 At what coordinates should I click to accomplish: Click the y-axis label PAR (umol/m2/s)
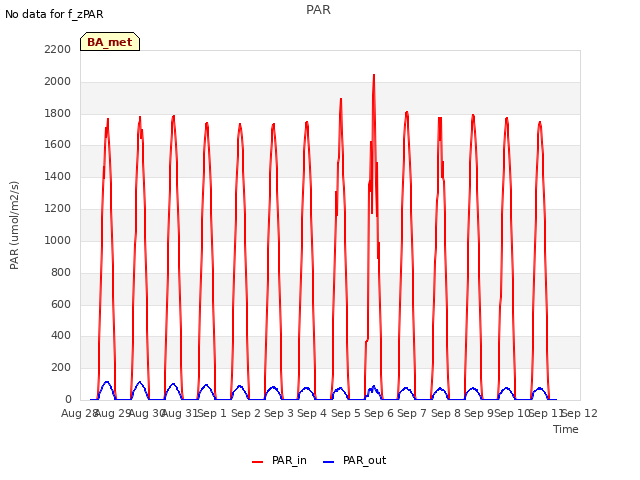tap(14, 225)
